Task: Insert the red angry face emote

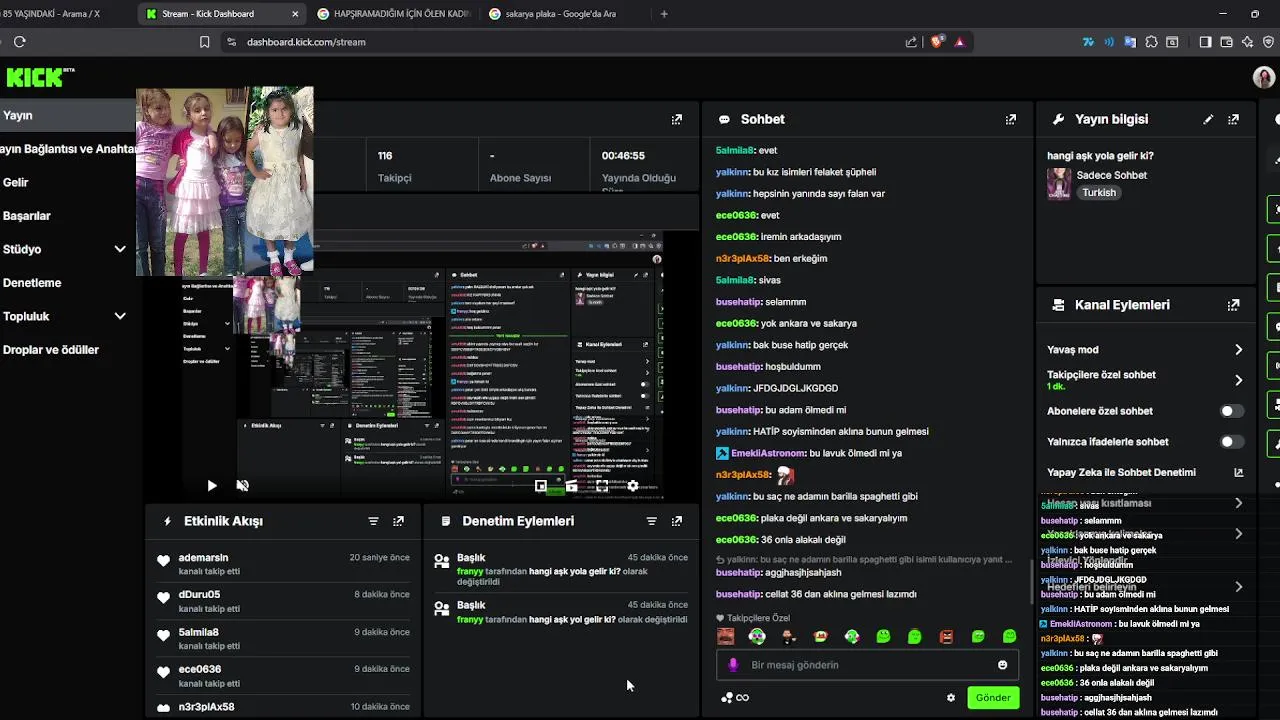Action: point(946,636)
